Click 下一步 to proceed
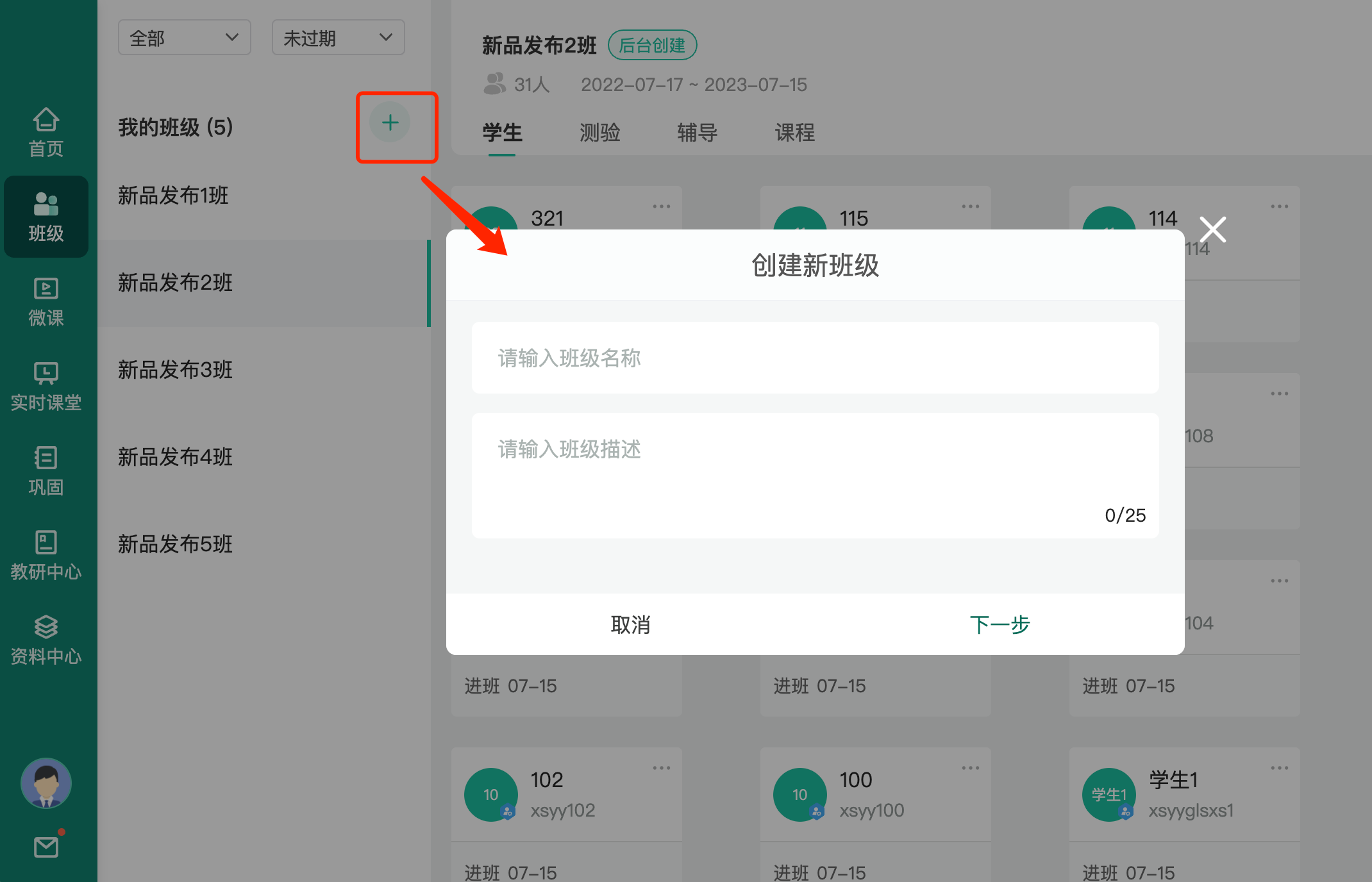1372x882 pixels. [1000, 624]
